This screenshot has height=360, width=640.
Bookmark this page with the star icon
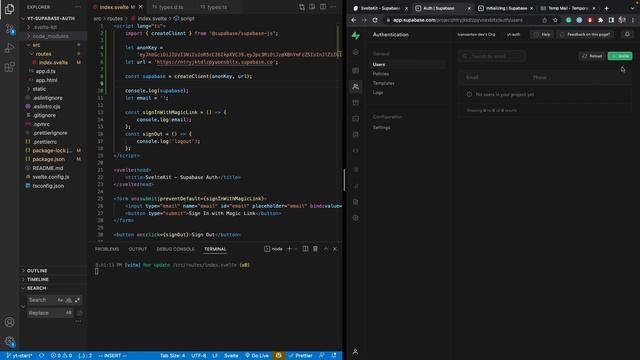(x=555, y=20)
